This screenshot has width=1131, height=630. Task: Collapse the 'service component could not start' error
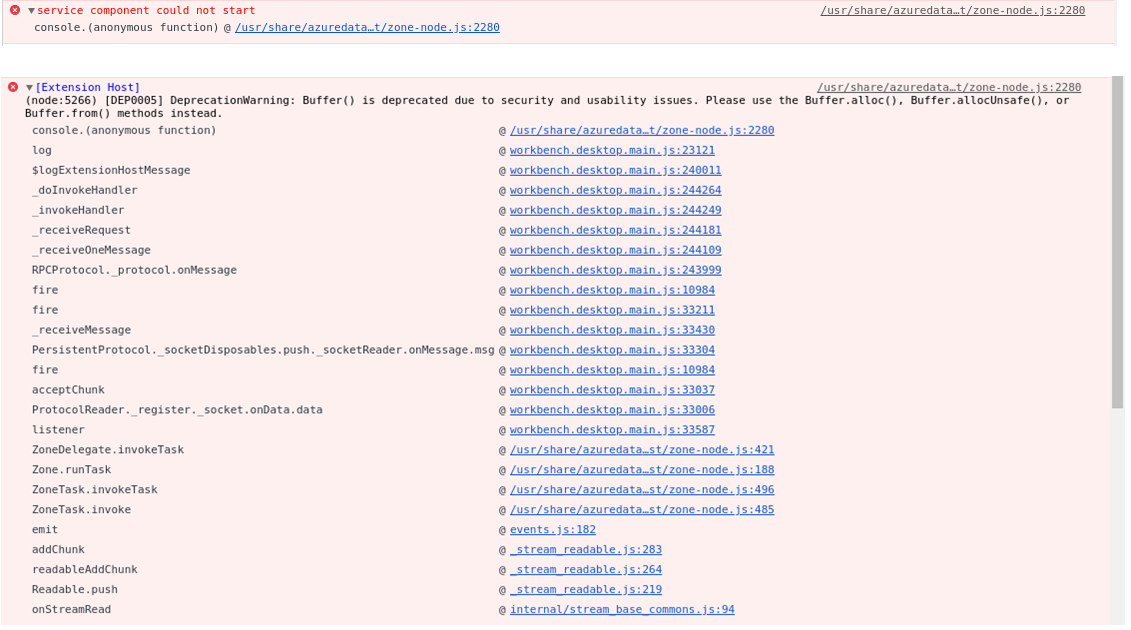point(31,11)
